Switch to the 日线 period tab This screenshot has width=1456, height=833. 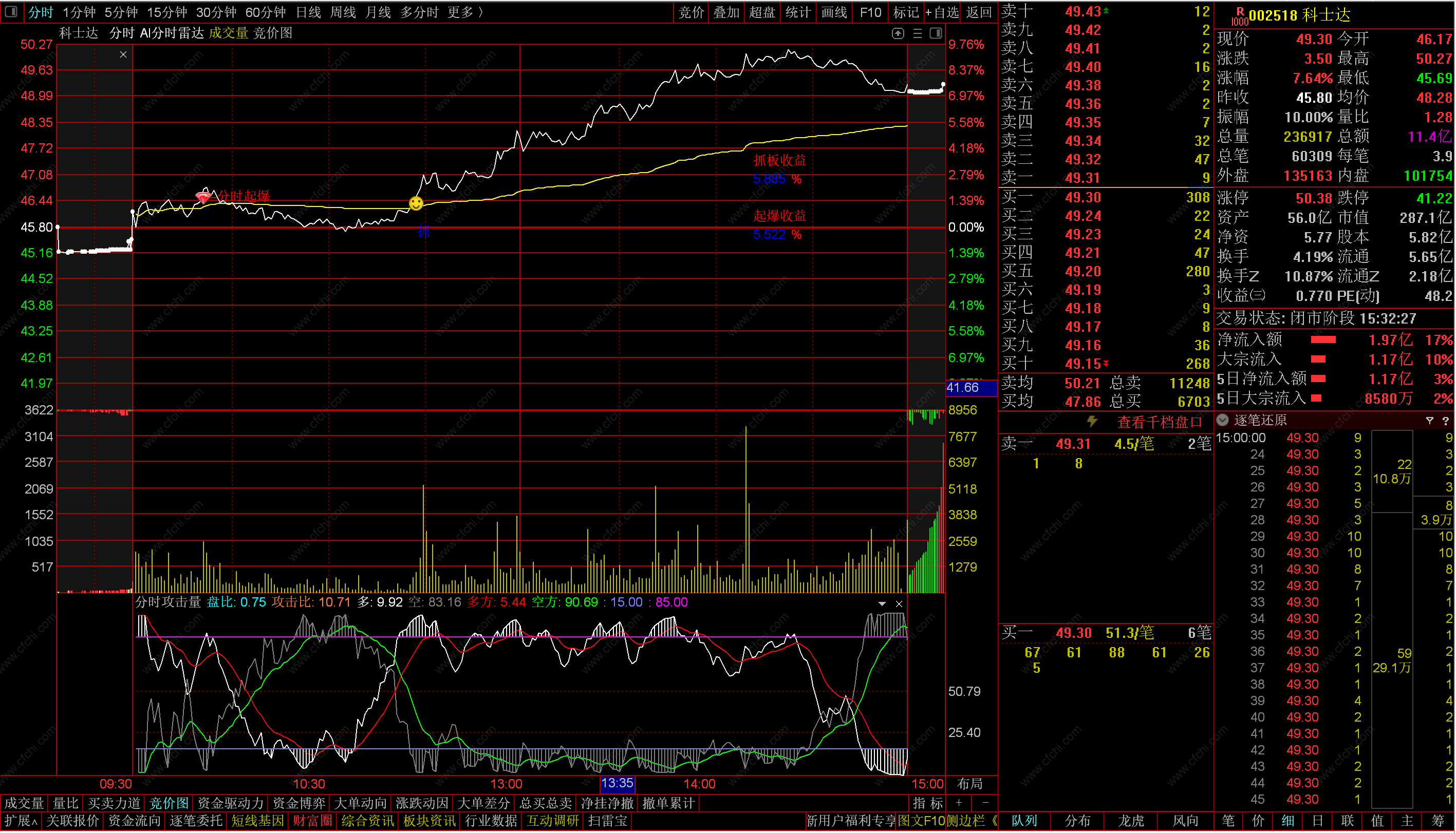(x=308, y=12)
